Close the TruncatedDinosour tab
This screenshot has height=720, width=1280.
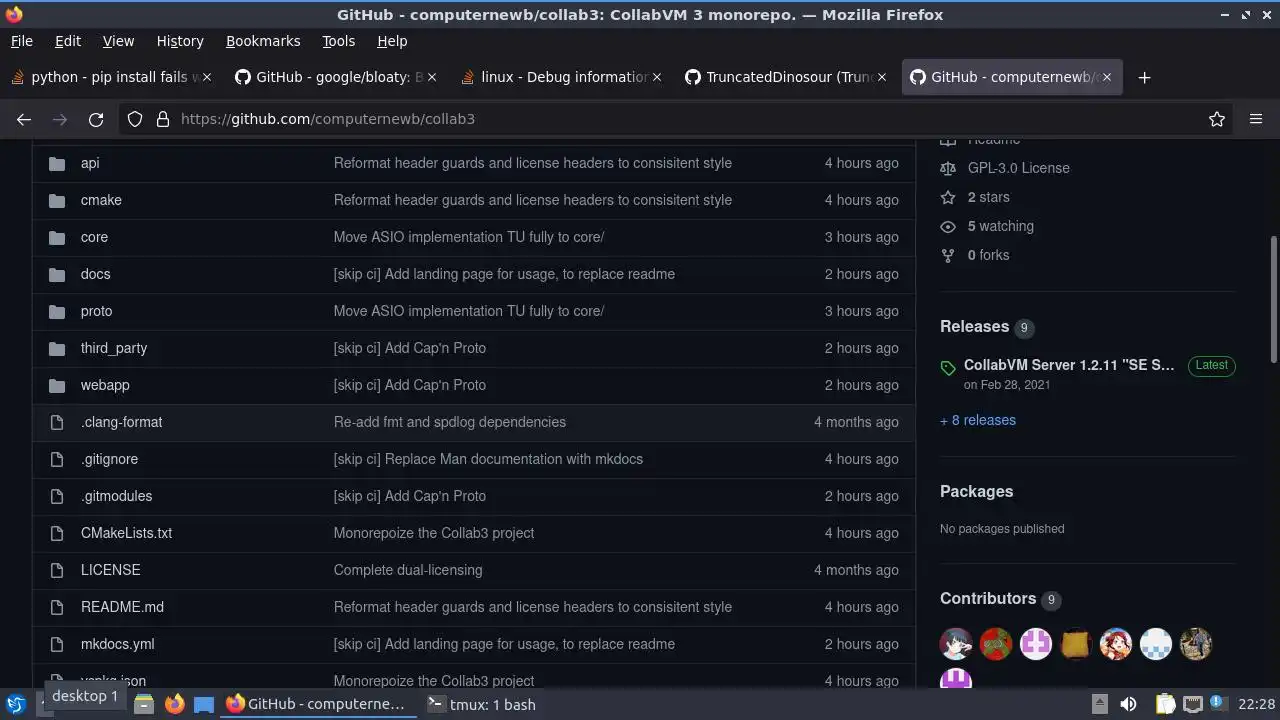(x=881, y=77)
